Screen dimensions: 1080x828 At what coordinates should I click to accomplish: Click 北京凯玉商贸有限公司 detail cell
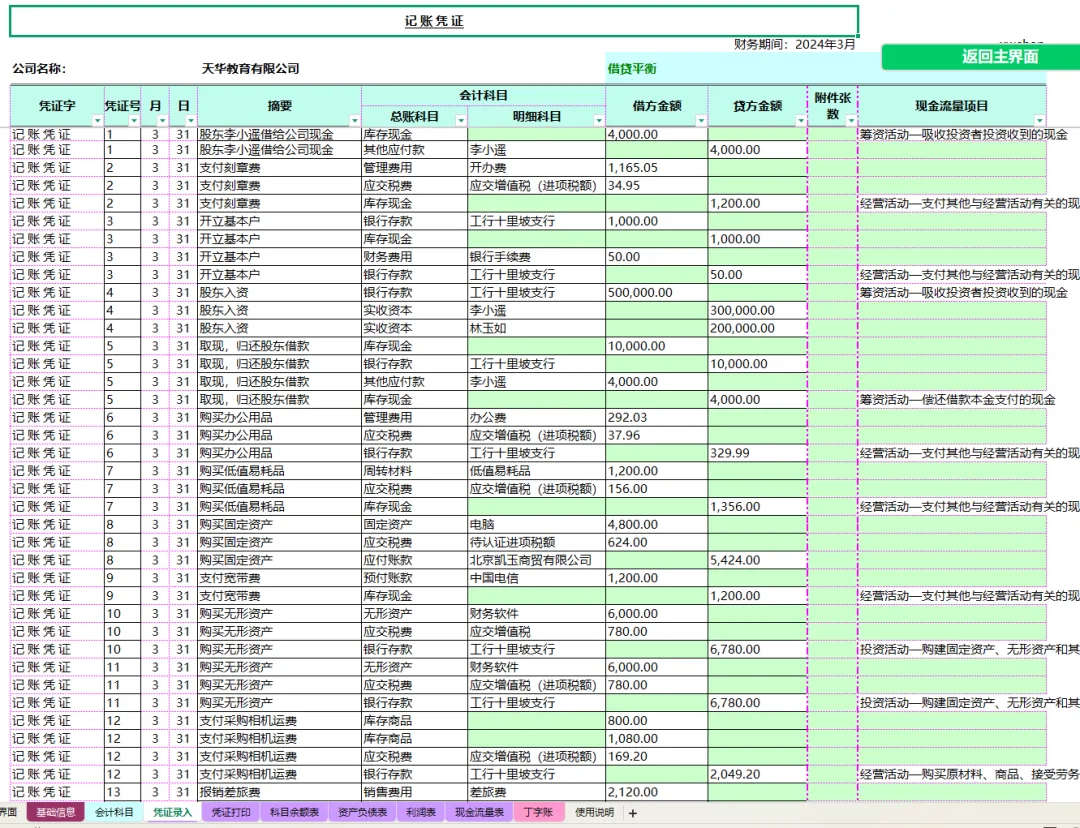coord(537,560)
